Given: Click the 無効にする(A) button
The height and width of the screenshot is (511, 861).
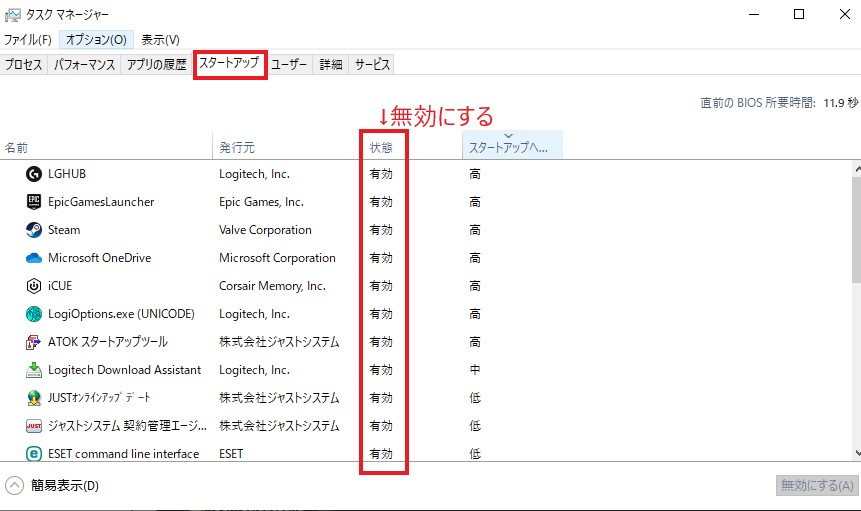Looking at the screenshot, I should pos(817,485).
